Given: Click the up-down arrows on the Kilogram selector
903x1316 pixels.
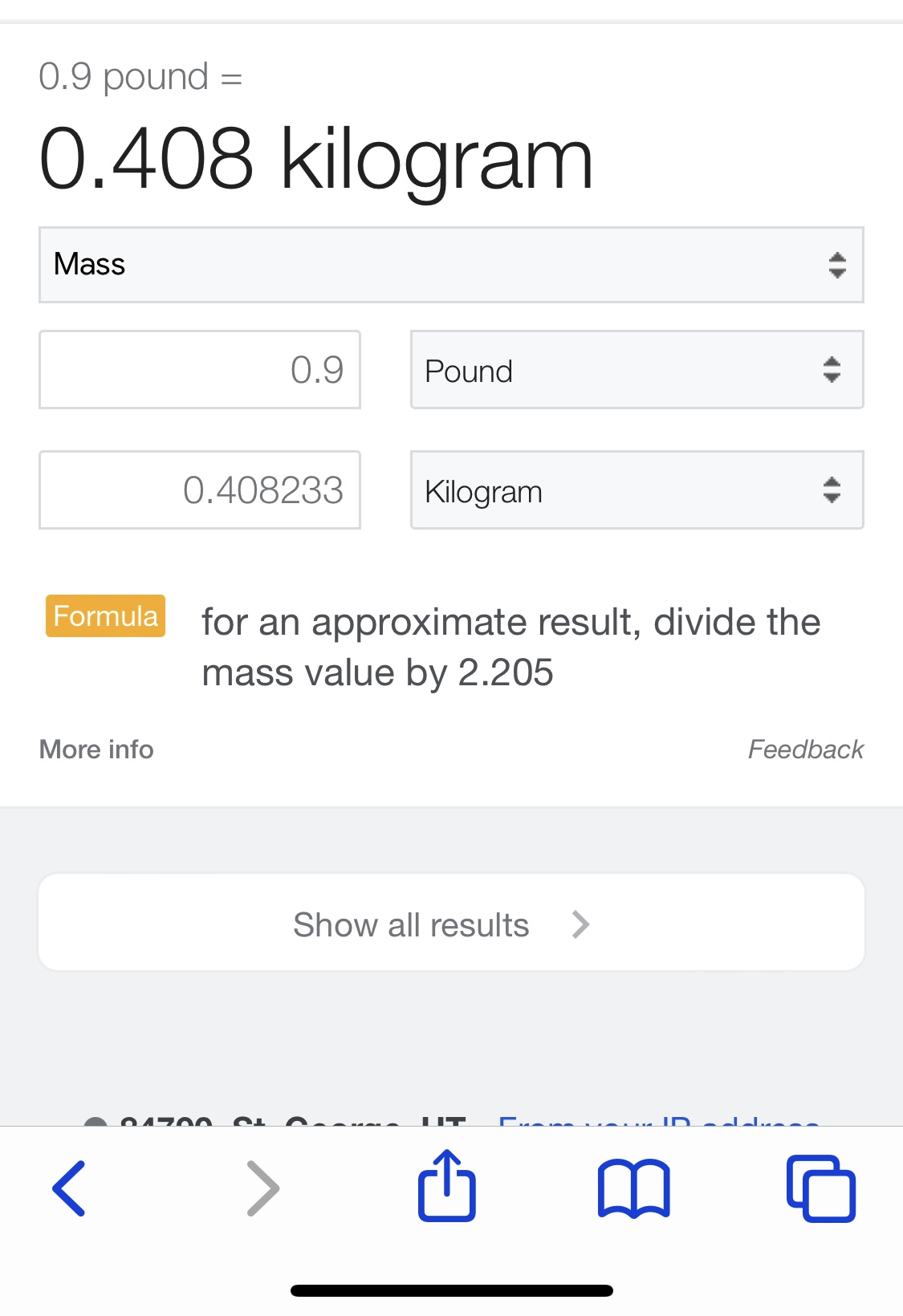Looking at the screenshot, I should [x=832, y=490].
